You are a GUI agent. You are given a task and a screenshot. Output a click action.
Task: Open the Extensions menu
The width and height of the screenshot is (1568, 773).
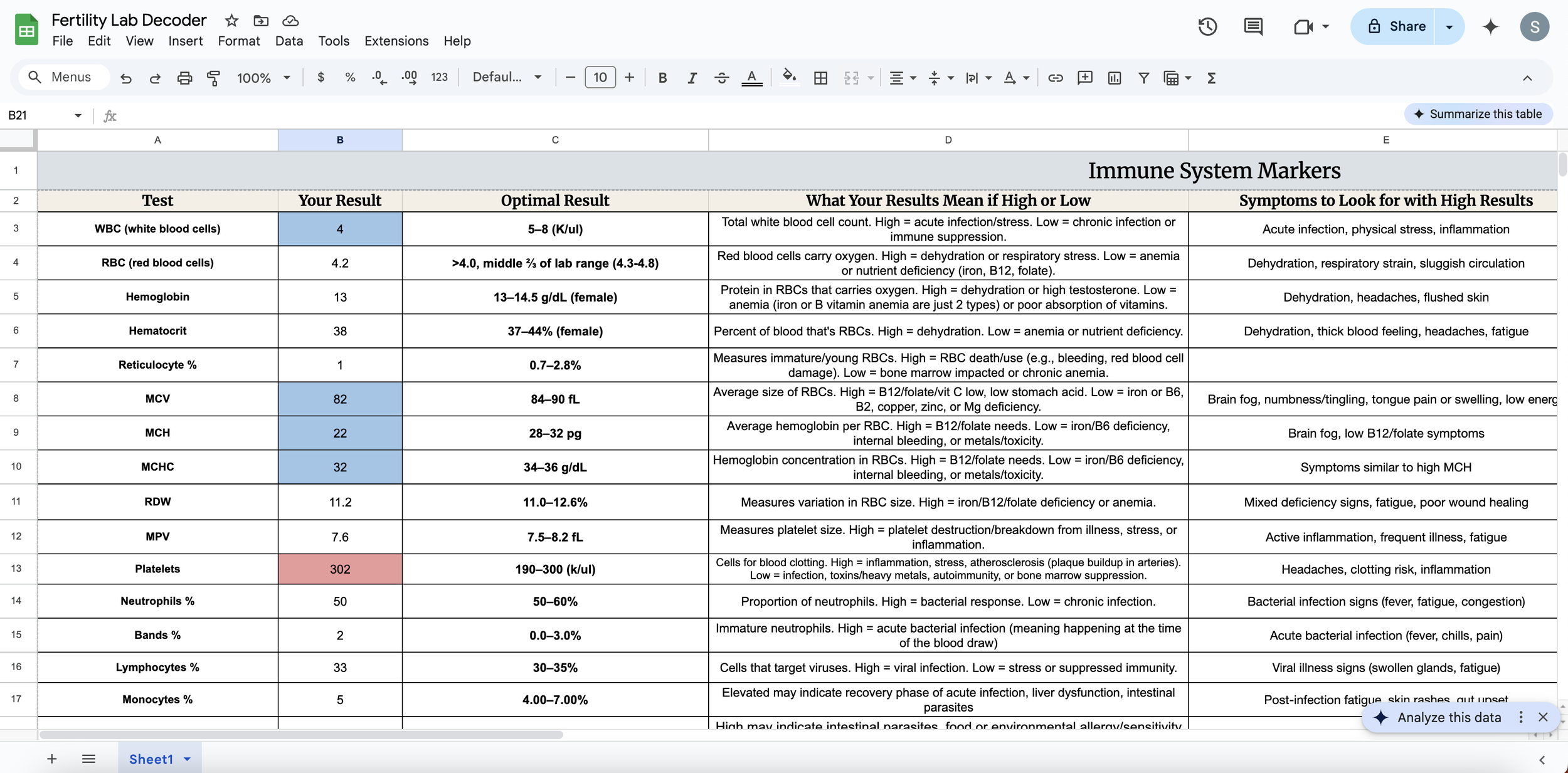click(x=396, y=41)
